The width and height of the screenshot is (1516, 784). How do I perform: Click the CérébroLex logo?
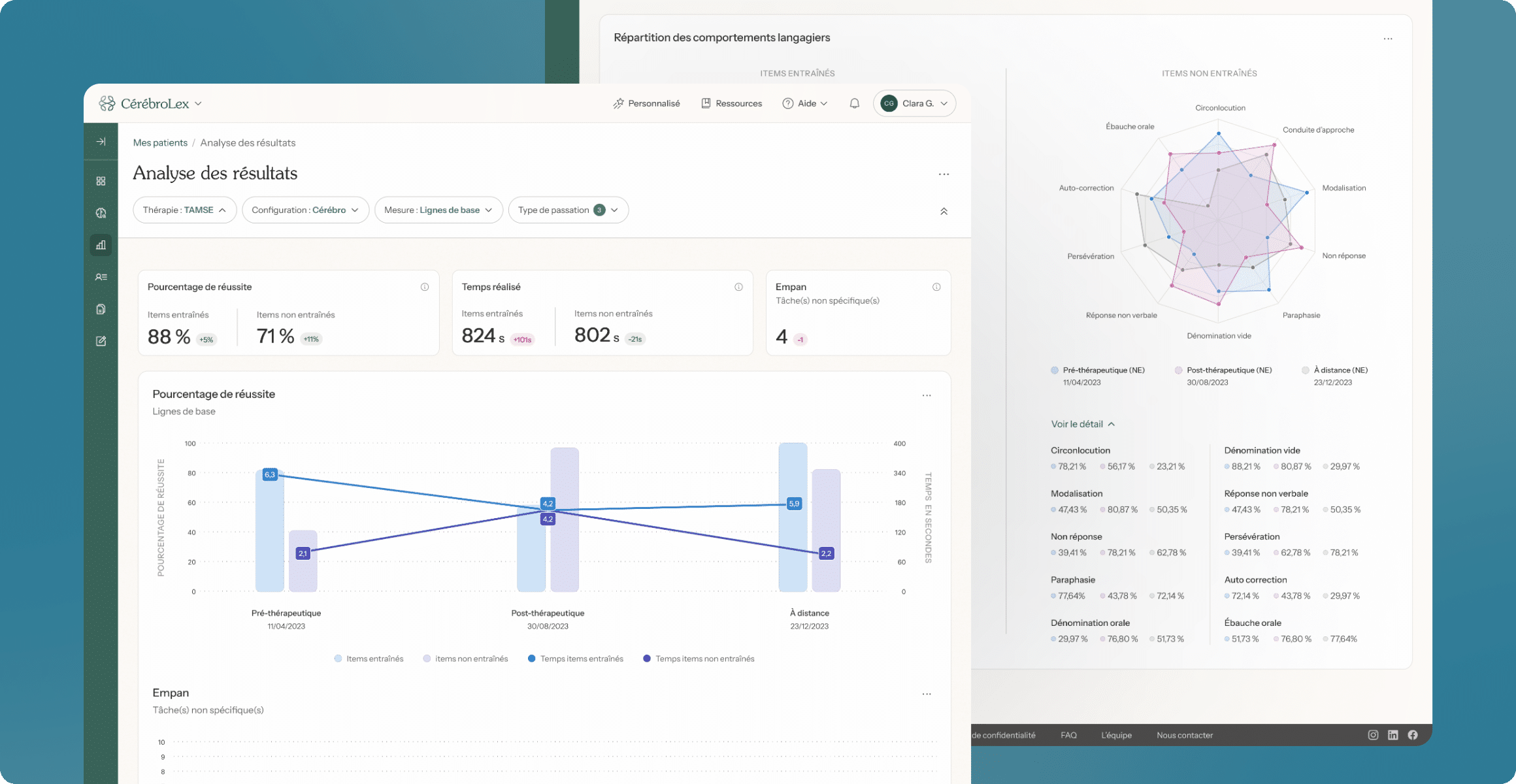pyautogui.click(x=144, y=103)
